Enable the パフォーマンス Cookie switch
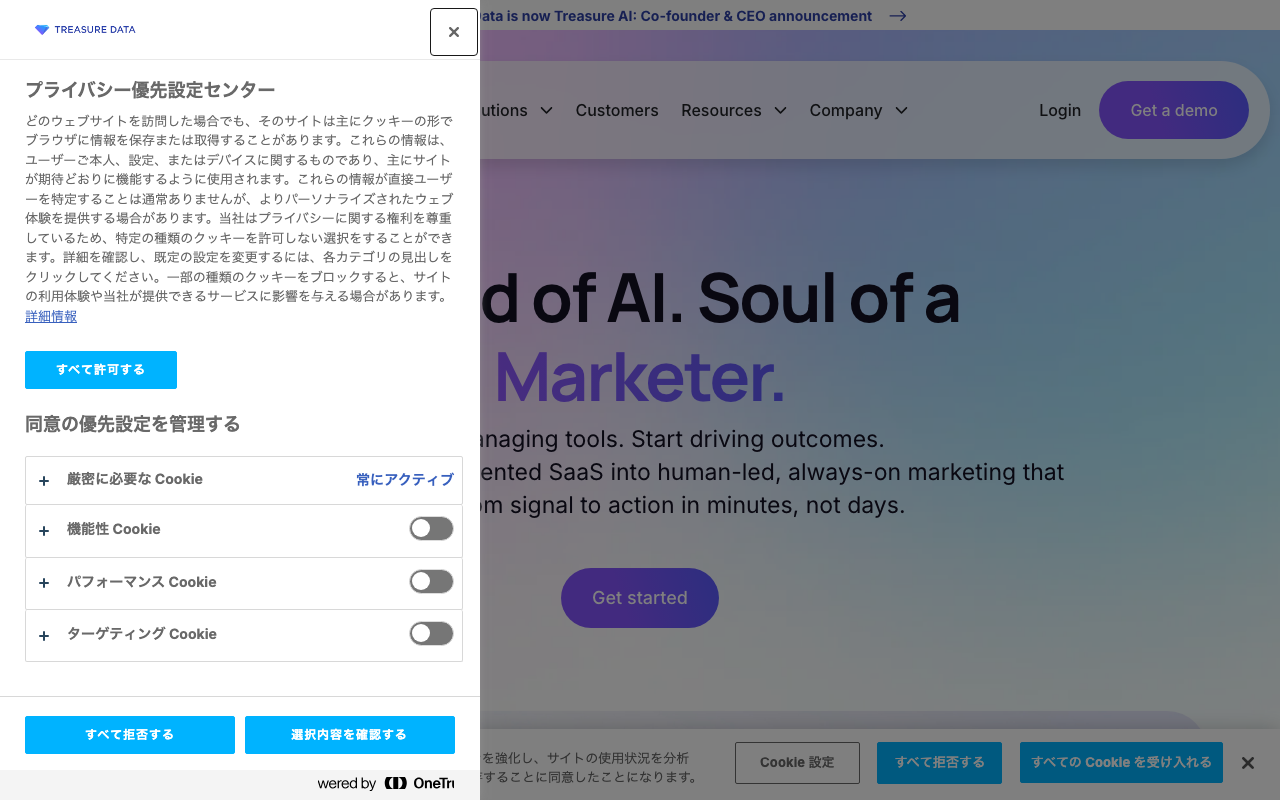Image resolution: width=1280 pixels, height=800 pixels. pyautogui.click(x=431, y=582)
